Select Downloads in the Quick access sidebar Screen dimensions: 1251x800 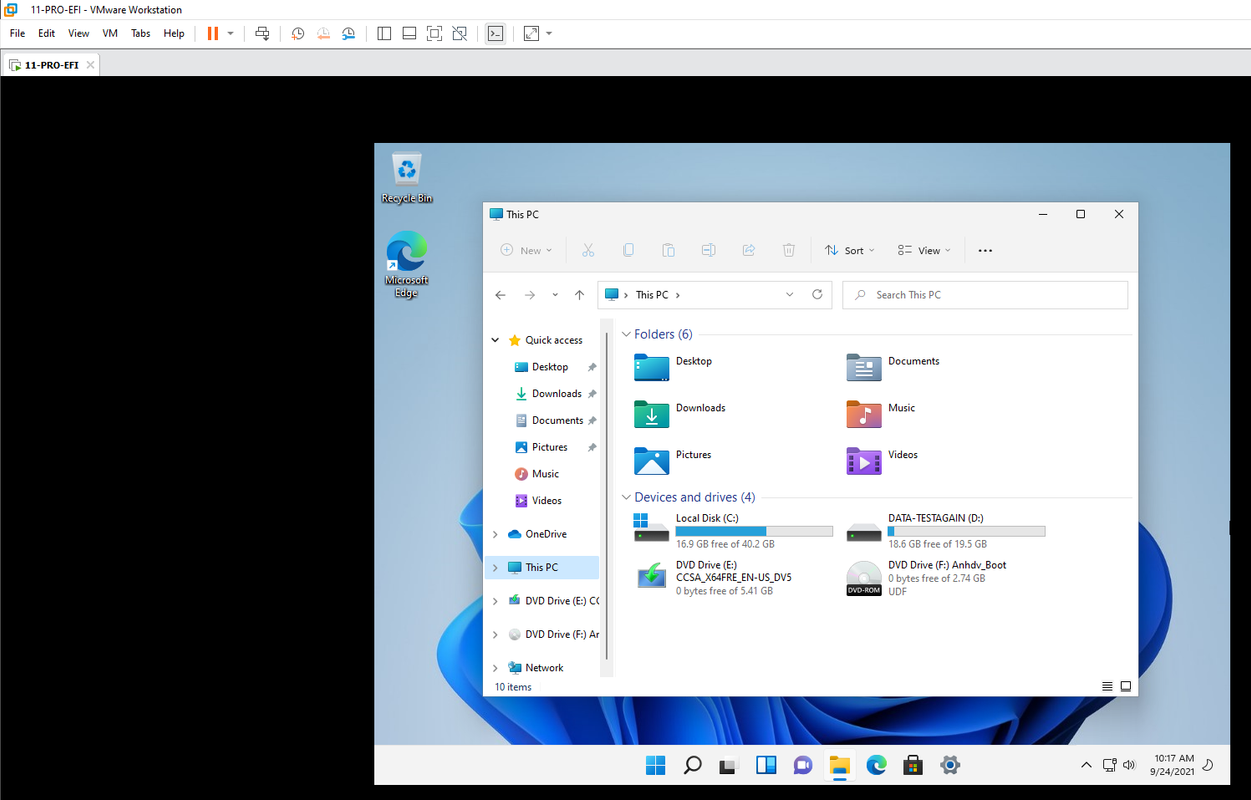pos(554,394)
